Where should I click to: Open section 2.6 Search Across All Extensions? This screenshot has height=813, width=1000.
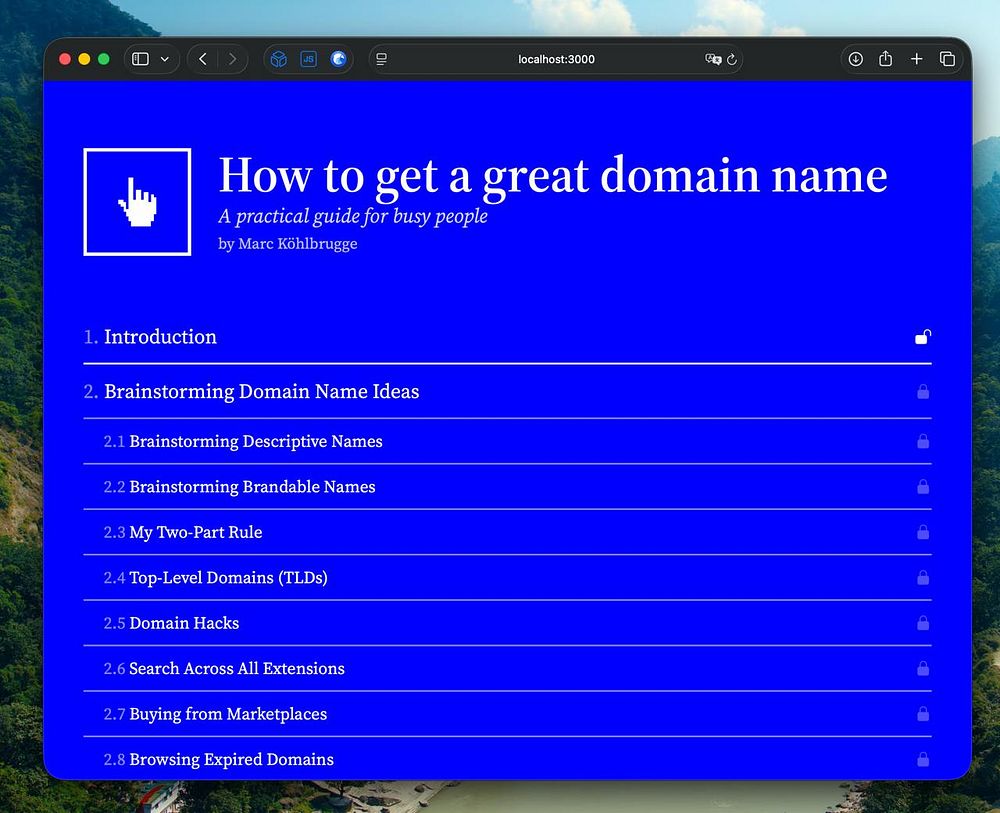pos(507,668)
